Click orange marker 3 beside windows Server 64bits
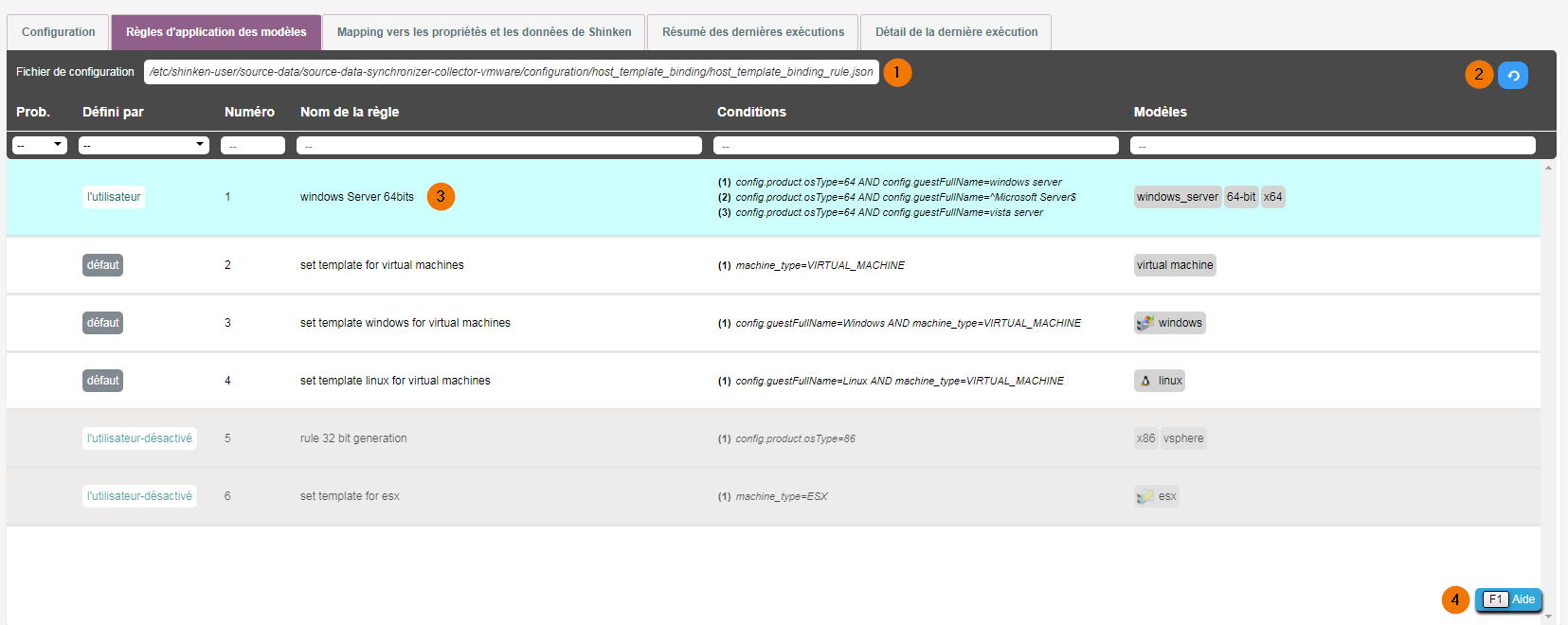Screen dimensions: 1568x625 pyautogui.click(x=441, y=197)
